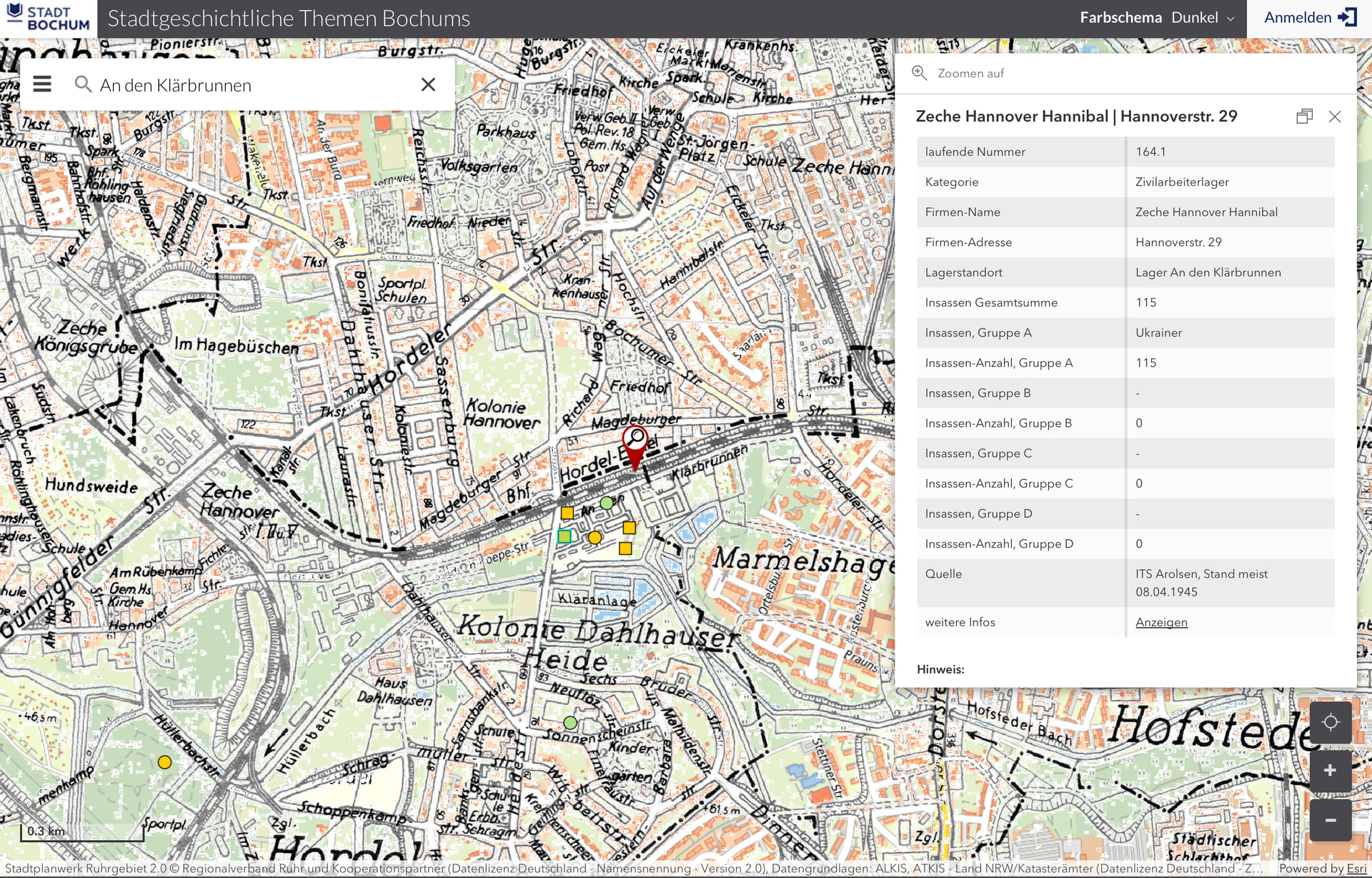Image resolution: width=1372 pixels, height=878 pixels.
Task: Clear the search text with X
Action: [x=428, y=84]
